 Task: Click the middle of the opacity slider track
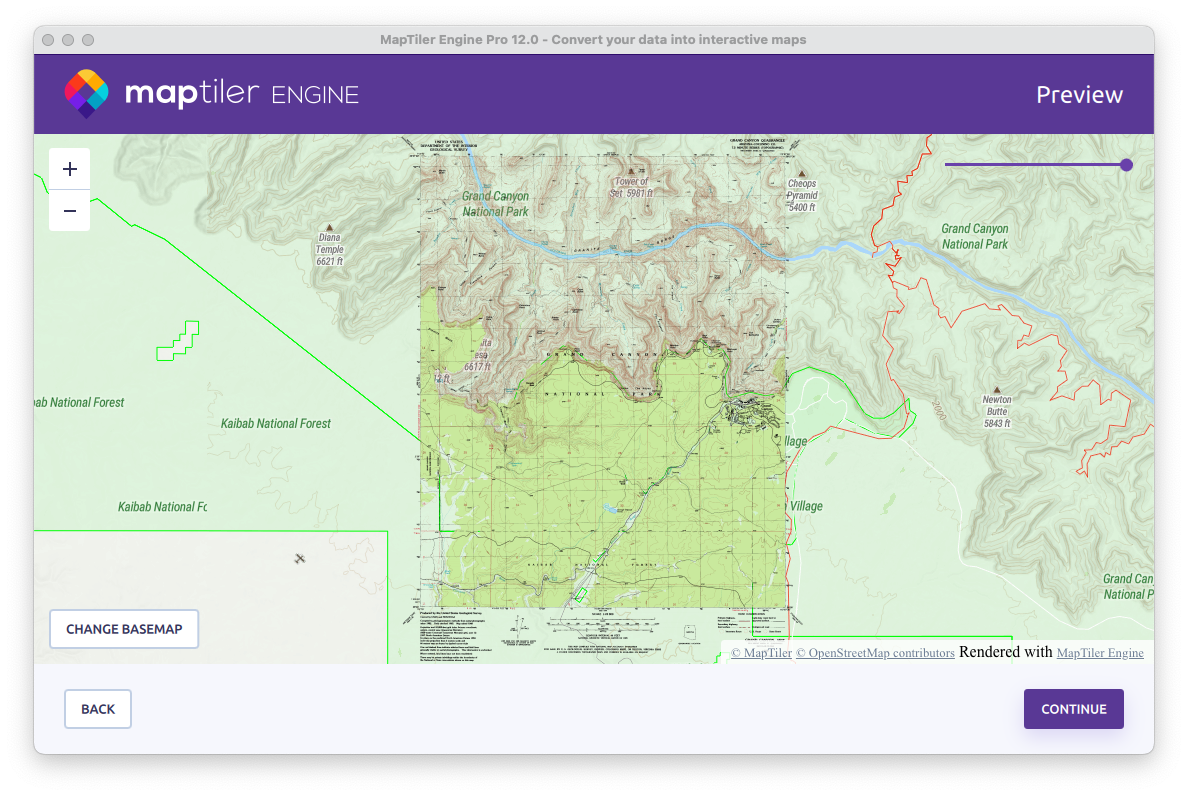1036,165
